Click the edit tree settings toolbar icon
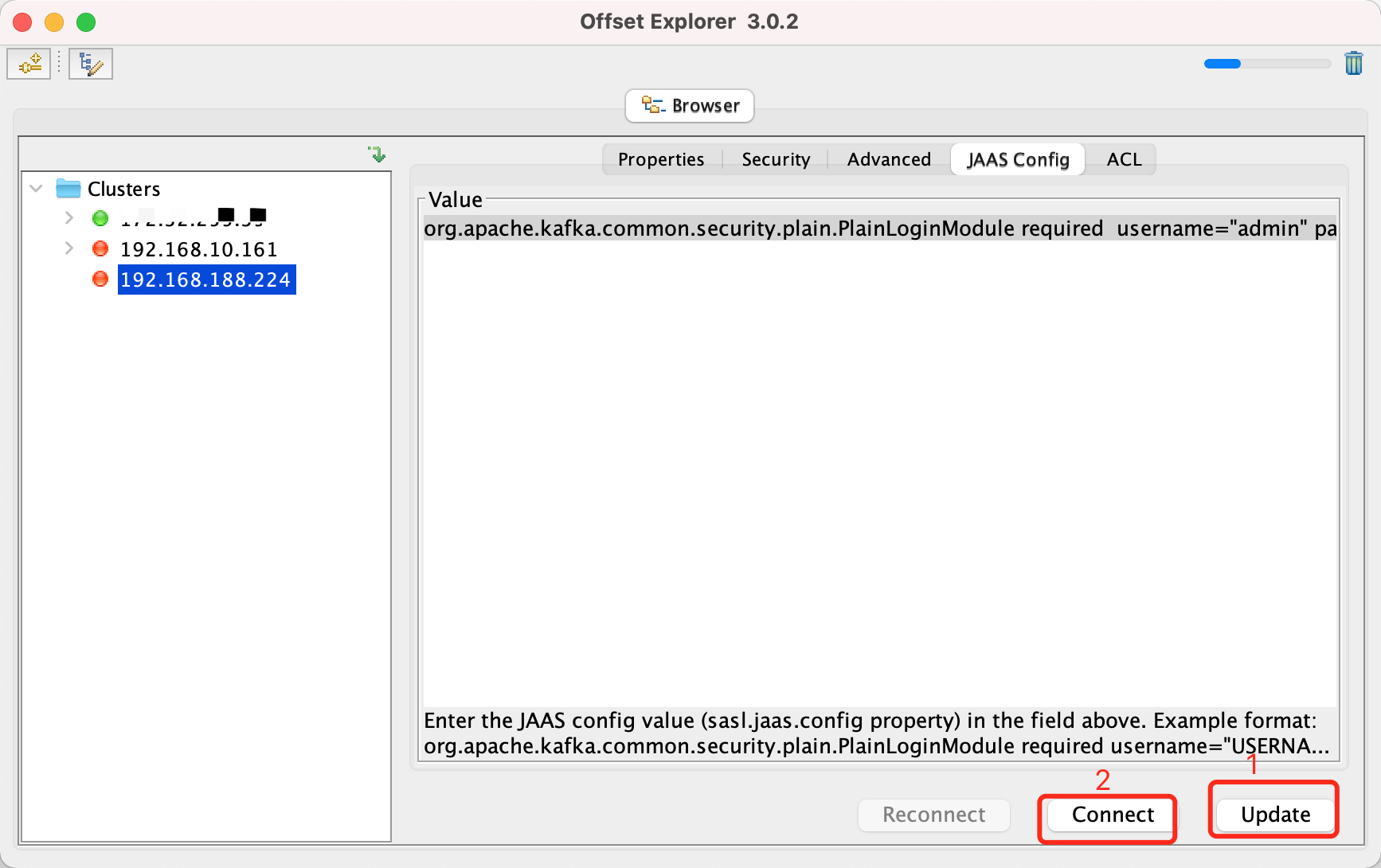 [91, 64]
